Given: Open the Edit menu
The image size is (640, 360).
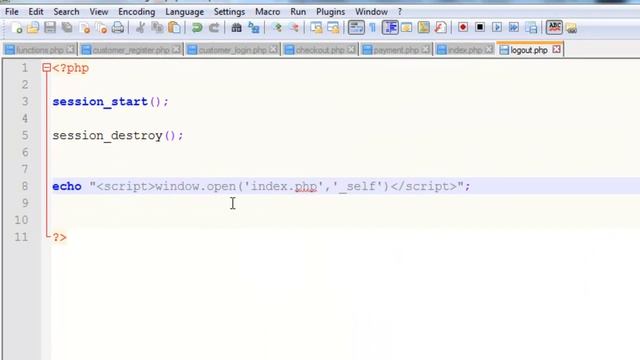Looking at the screenshot, I should [x=36, y=11].
